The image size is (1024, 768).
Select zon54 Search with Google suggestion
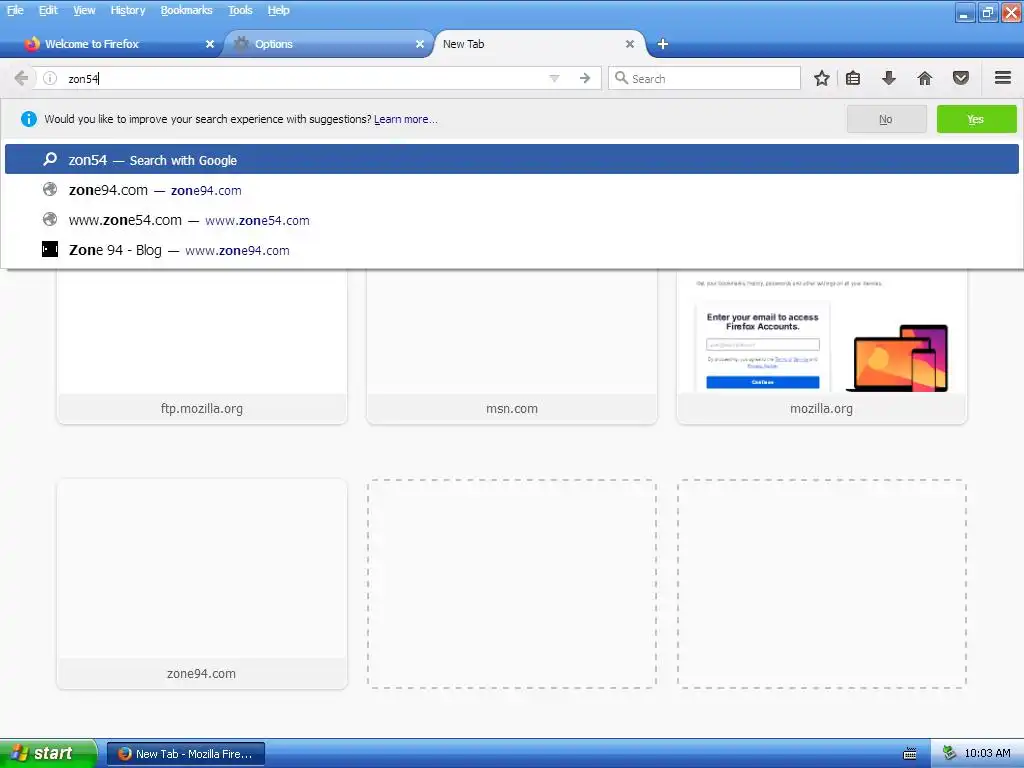[511, 159]
